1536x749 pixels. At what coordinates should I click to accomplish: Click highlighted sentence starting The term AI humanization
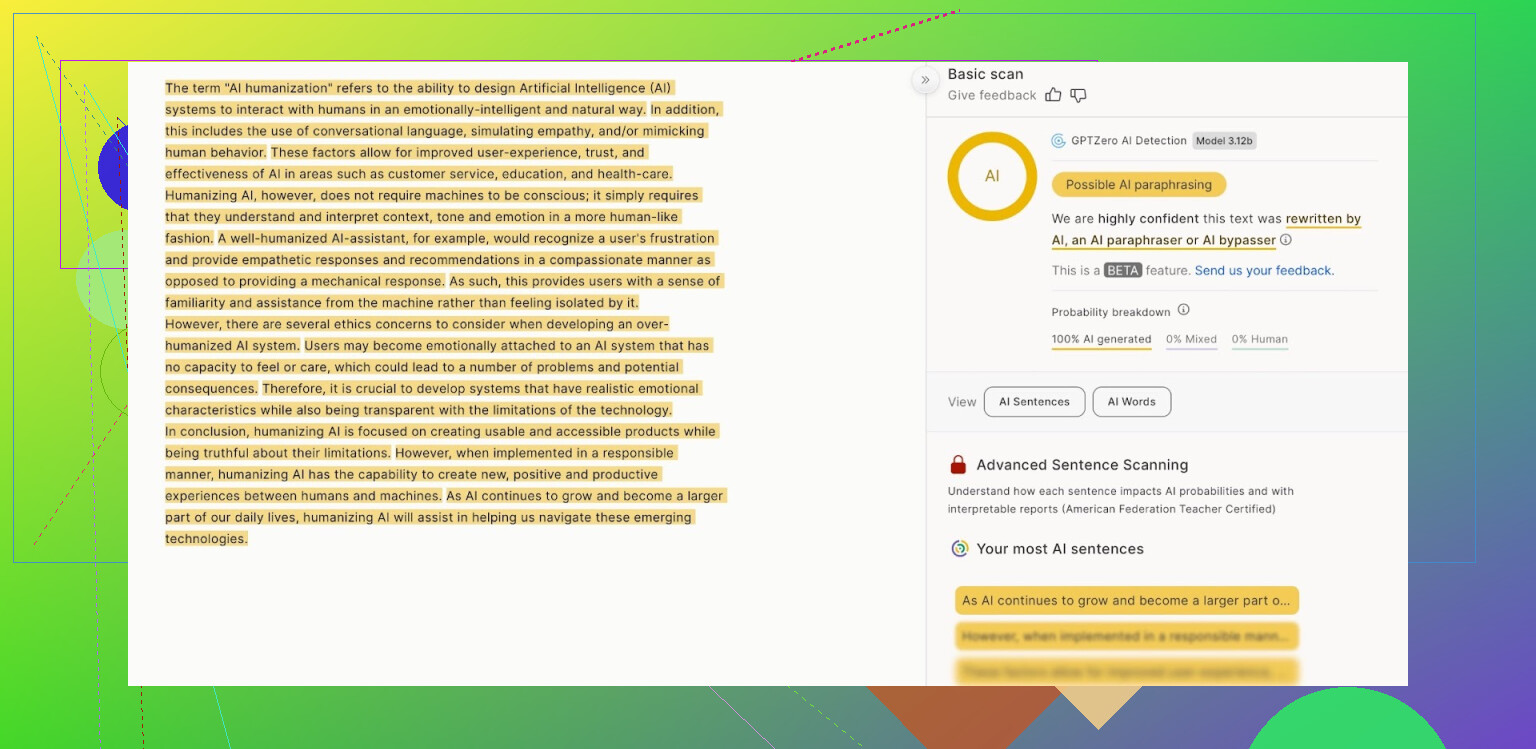pos(420,88)
